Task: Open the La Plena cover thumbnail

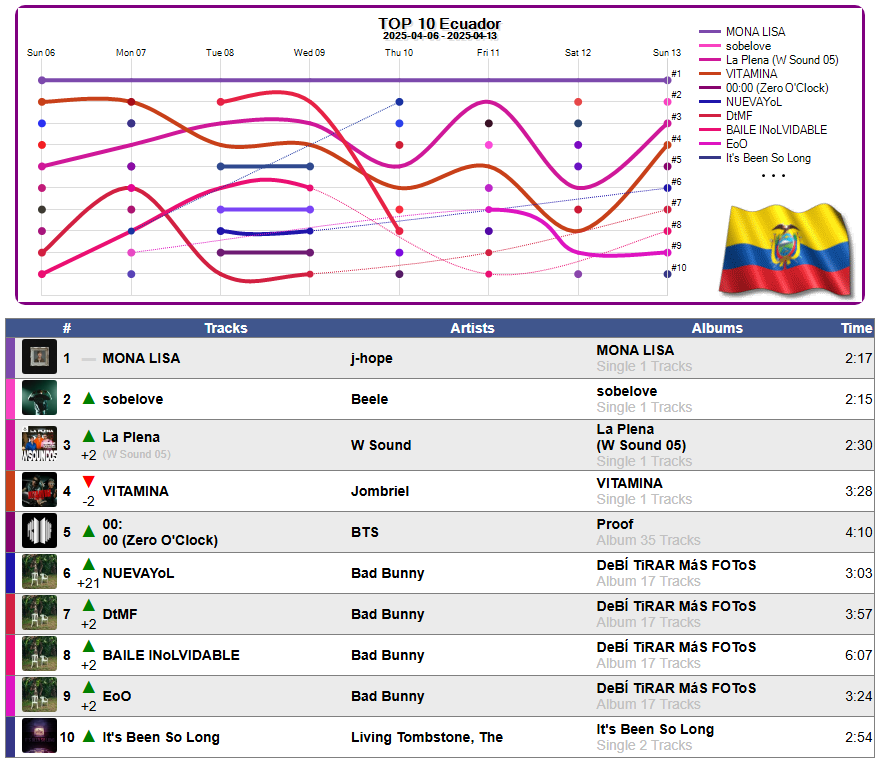Action: [39, 444]
